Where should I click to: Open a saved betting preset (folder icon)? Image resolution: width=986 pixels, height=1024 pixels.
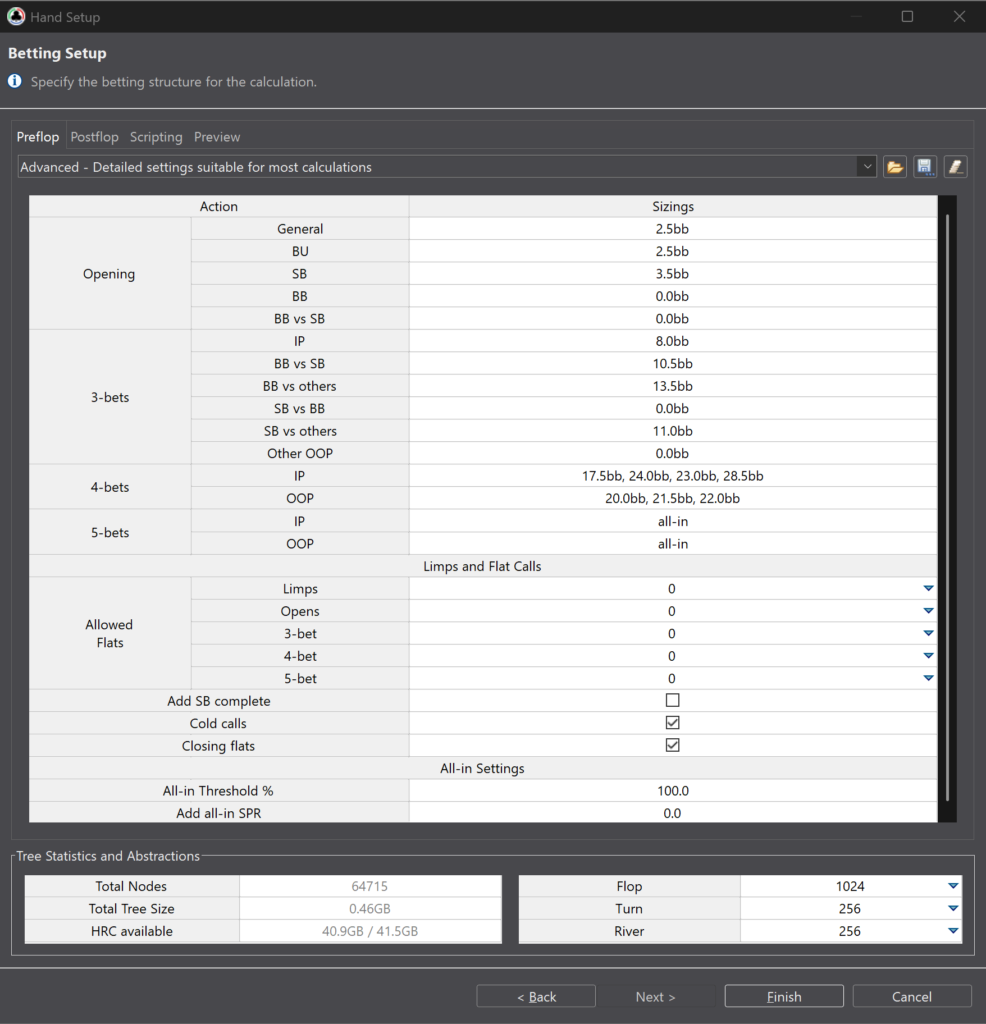coord(895,167)
